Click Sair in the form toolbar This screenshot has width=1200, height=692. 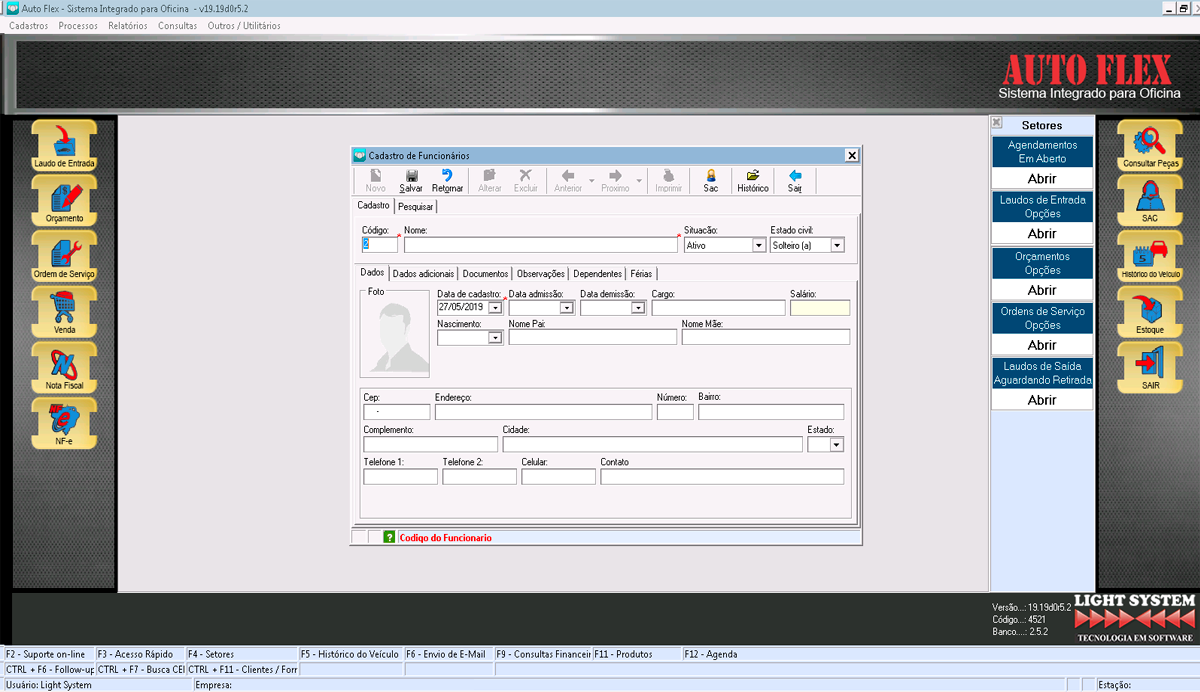[795, 181]
